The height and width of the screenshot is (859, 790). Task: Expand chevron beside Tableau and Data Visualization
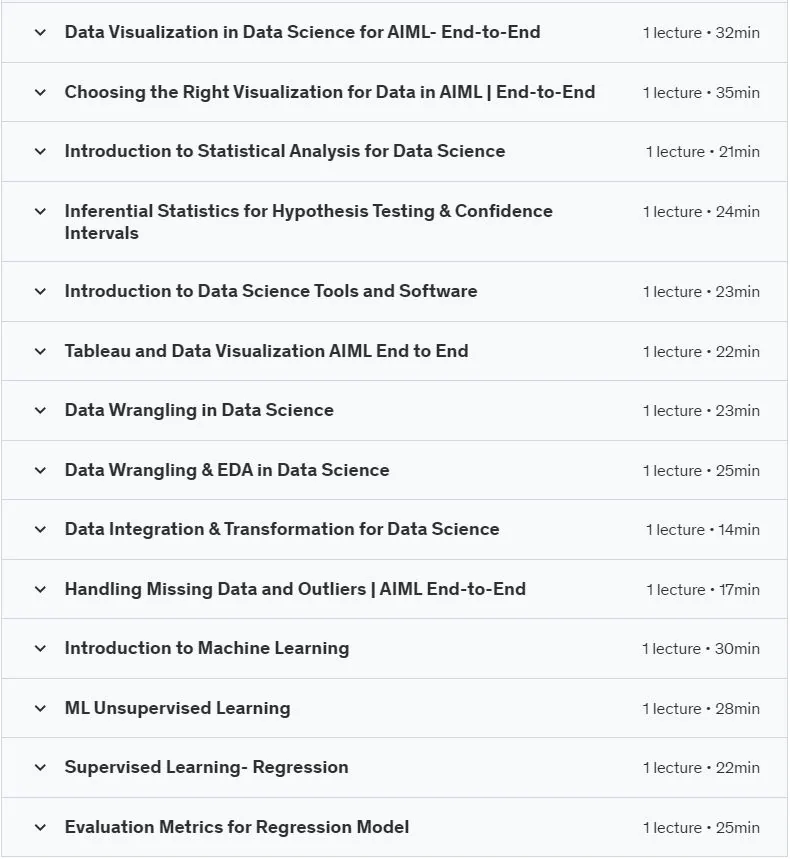[x=40, y=351]
